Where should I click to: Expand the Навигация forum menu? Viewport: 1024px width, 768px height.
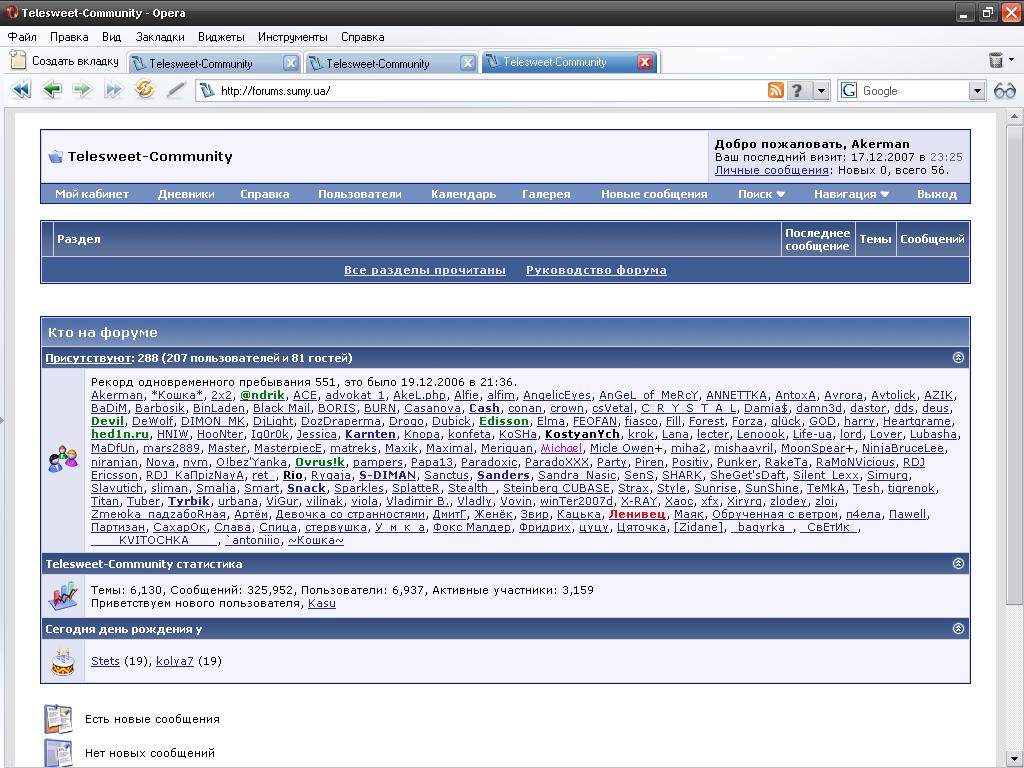point(851,194)
